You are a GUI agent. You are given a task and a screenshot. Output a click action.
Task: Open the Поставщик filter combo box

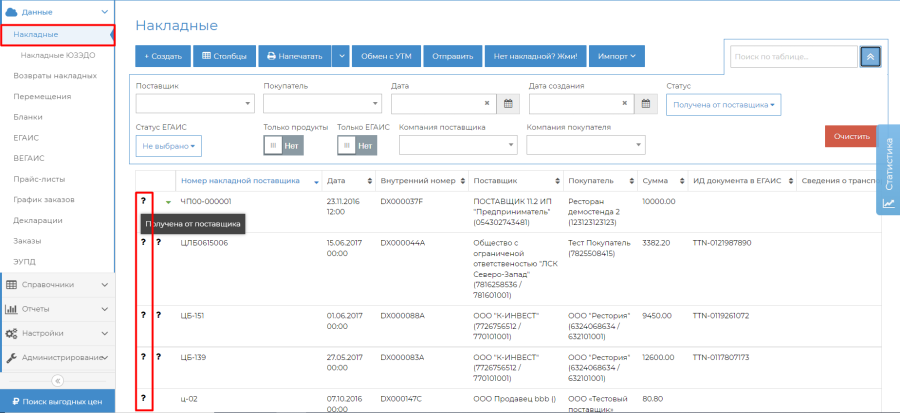click(x=195, y=103)
